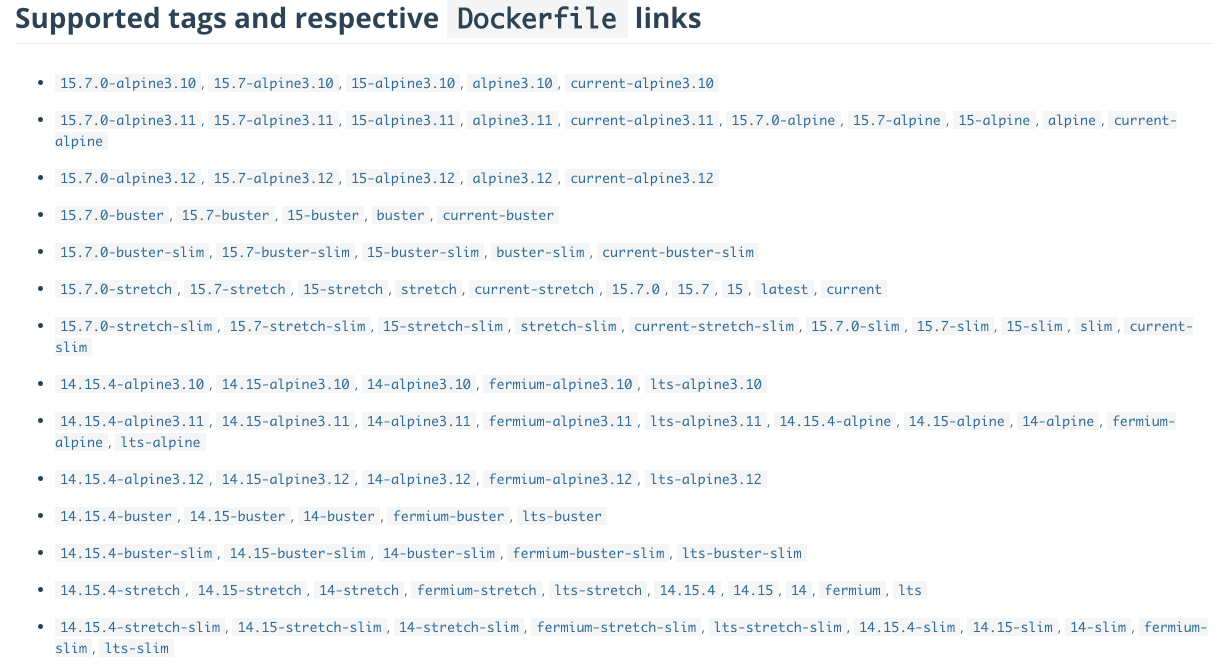The image size is (1225, 664).
Task: Select the 15-alpine3.12 tag link
Action: (403, 178)
